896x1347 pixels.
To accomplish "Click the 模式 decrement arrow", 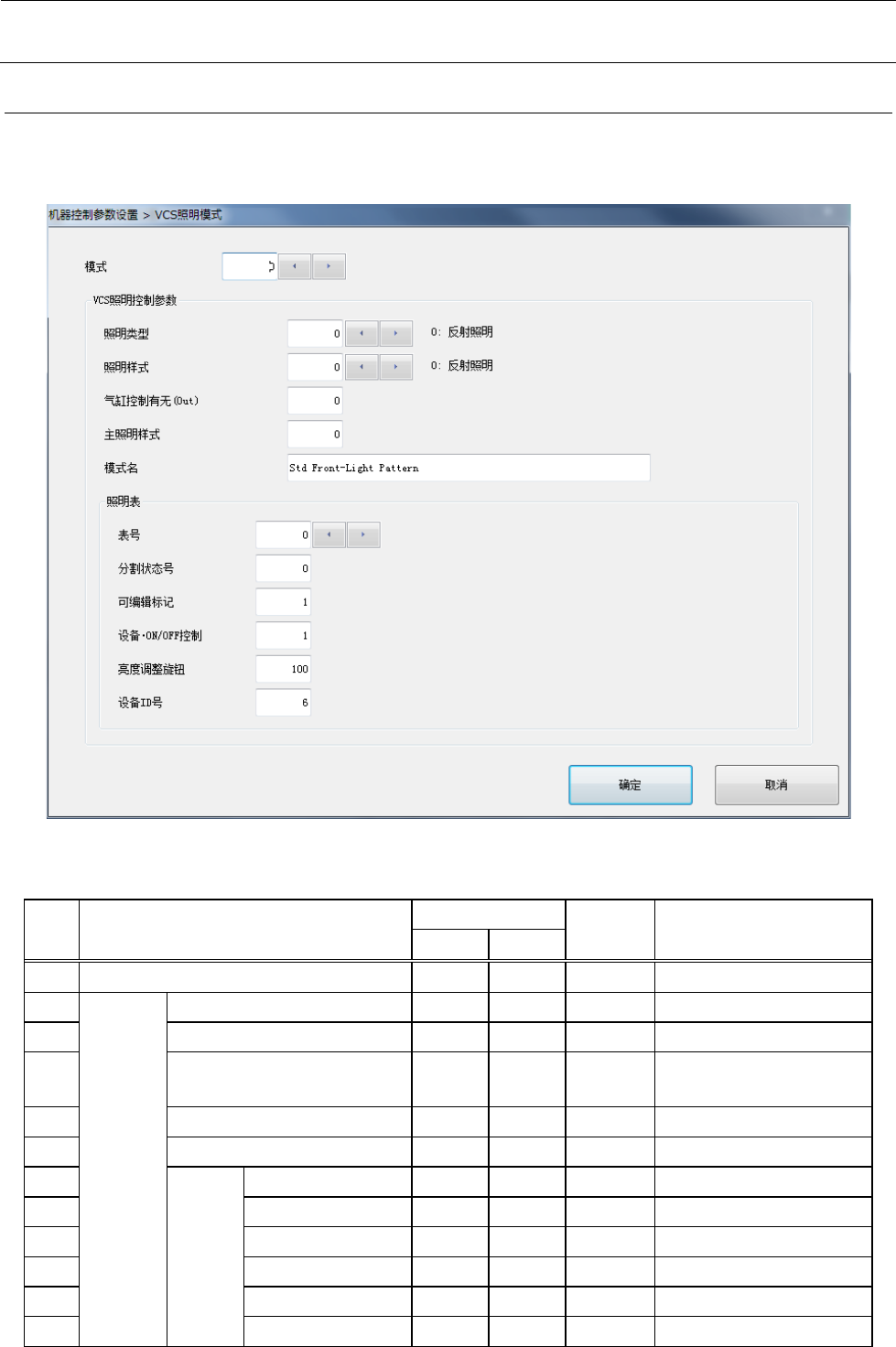I will click(295, 266).
